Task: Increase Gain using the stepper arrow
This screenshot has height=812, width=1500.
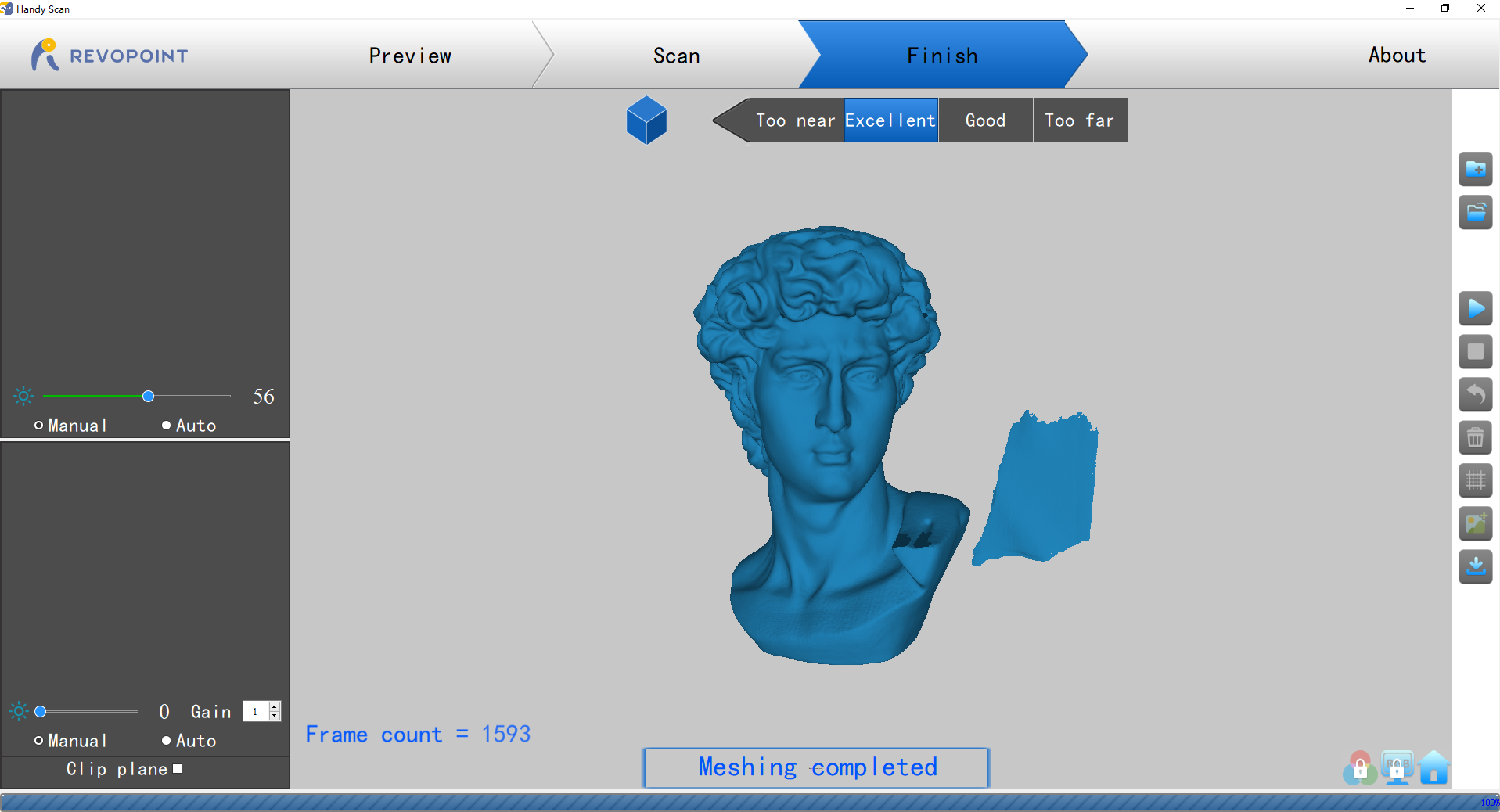Action: coord(275,707)
